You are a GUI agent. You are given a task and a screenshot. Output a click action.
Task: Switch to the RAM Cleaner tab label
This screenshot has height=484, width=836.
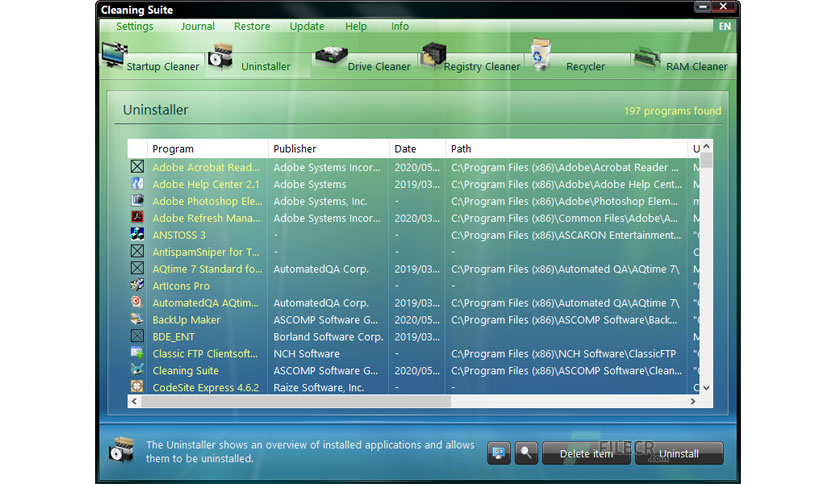point(696,67)
